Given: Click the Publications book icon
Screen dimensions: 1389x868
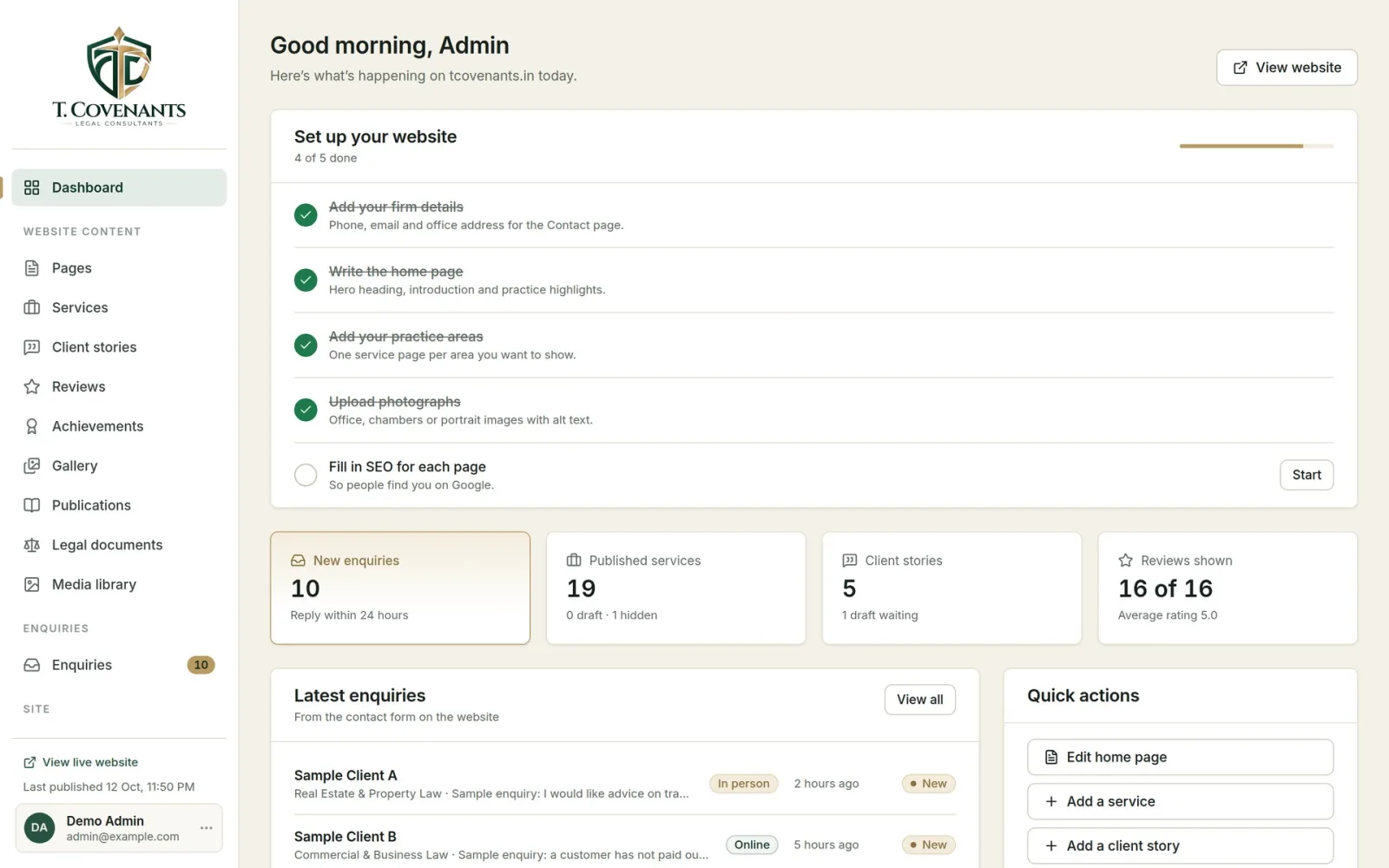Looking at the screenshot, I should pos(32,505).
